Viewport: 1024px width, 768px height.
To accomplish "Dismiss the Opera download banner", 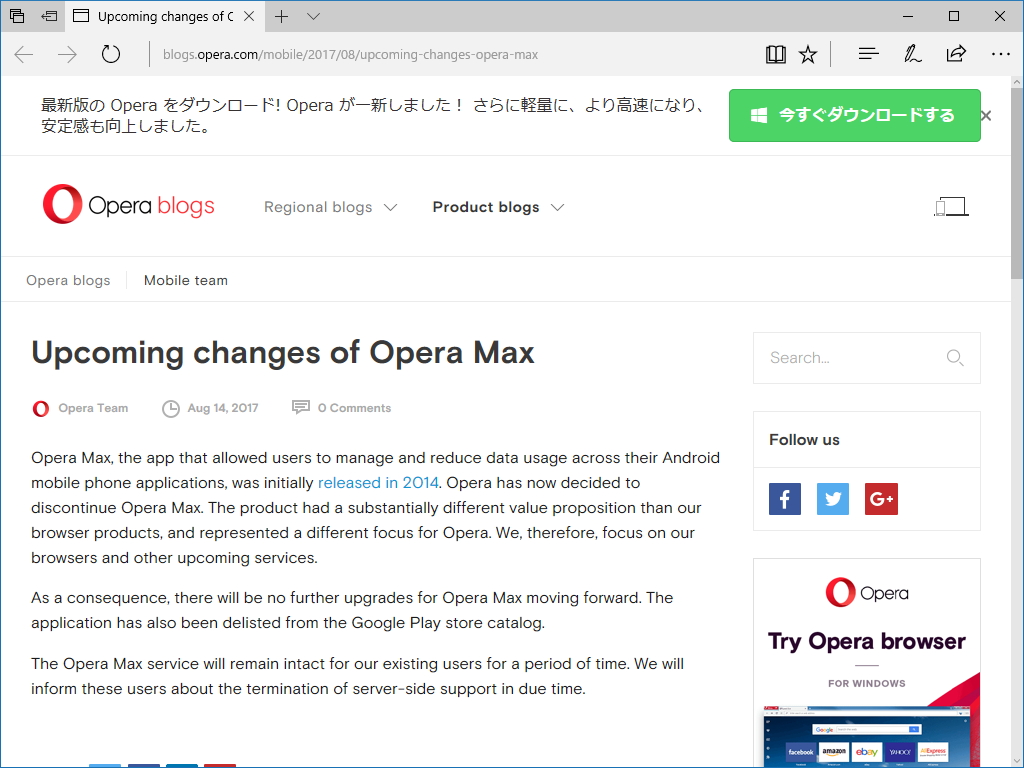I will 986,116.
